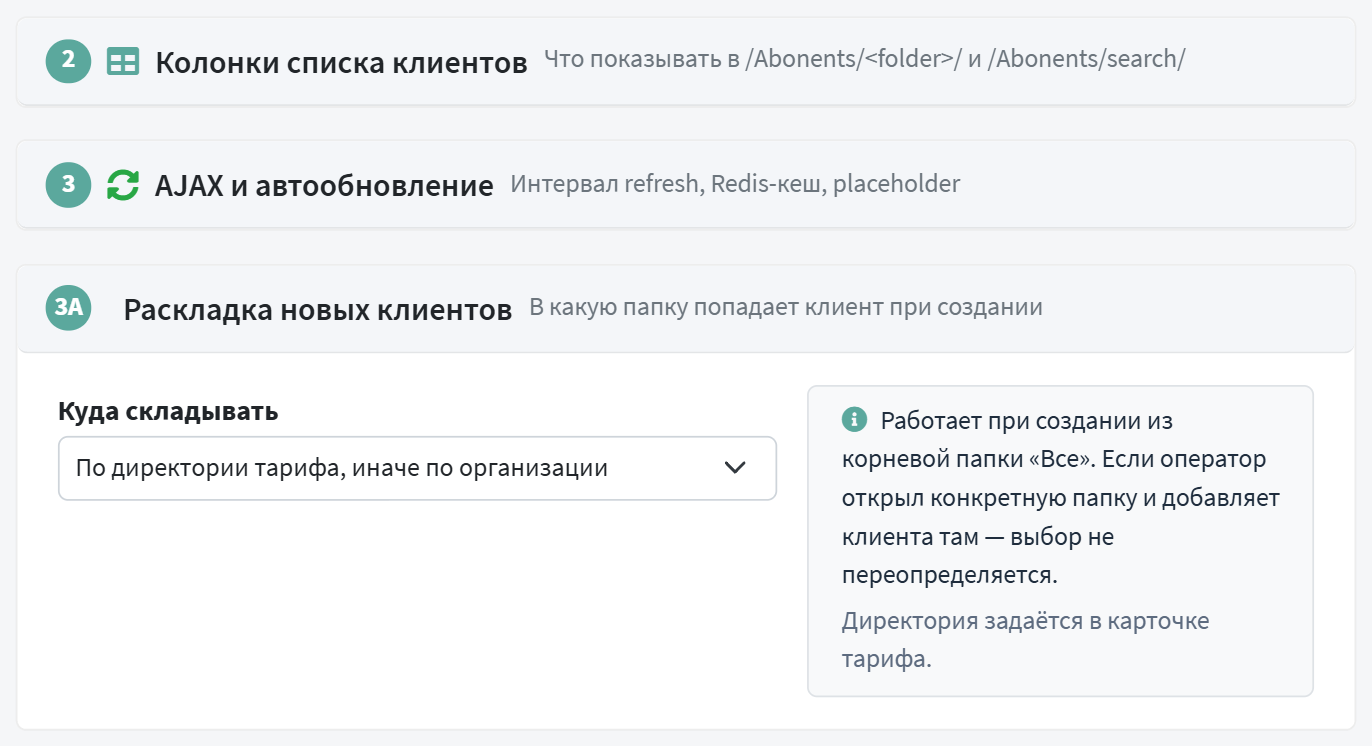Collapse the Раскладка новых клиентов section
The image size is (1372, 746).
click(685, 309)
